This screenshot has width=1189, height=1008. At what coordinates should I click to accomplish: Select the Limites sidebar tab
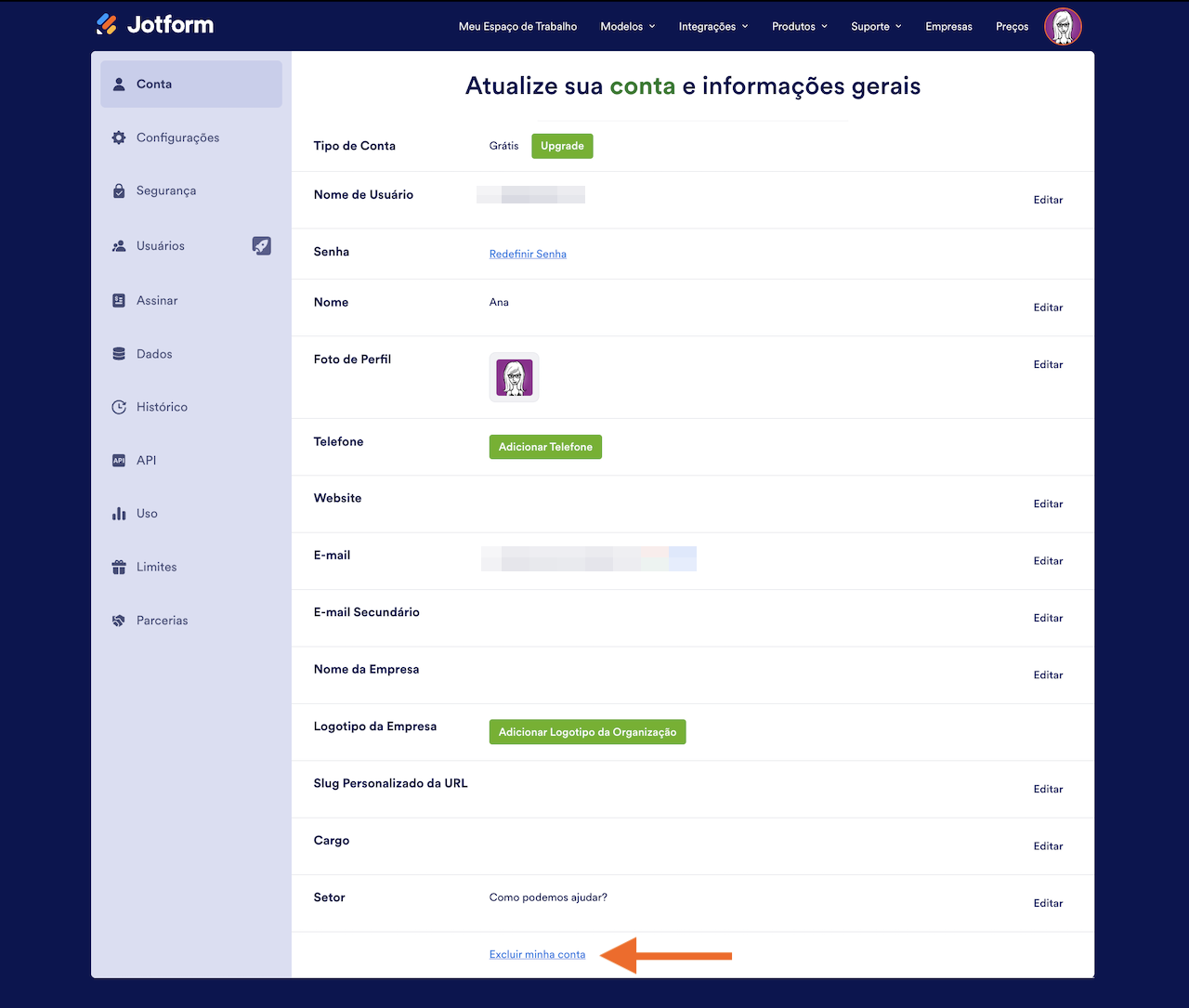pyautogui.click(x=191, y=567)
